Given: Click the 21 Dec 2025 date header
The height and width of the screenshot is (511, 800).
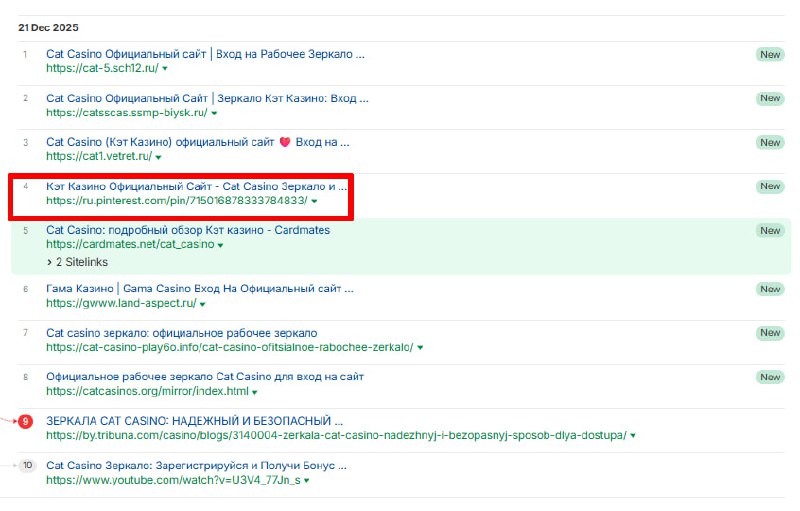Looking at the screenshot, I should click(48, 27).
